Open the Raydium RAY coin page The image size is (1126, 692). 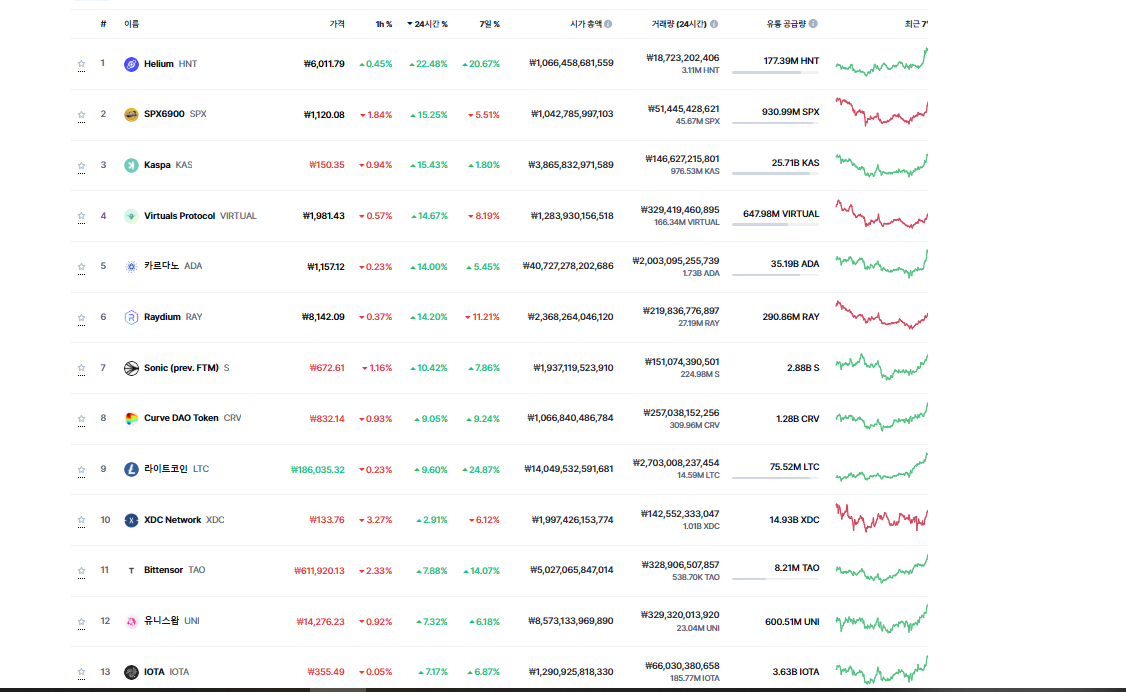(173, 317)
